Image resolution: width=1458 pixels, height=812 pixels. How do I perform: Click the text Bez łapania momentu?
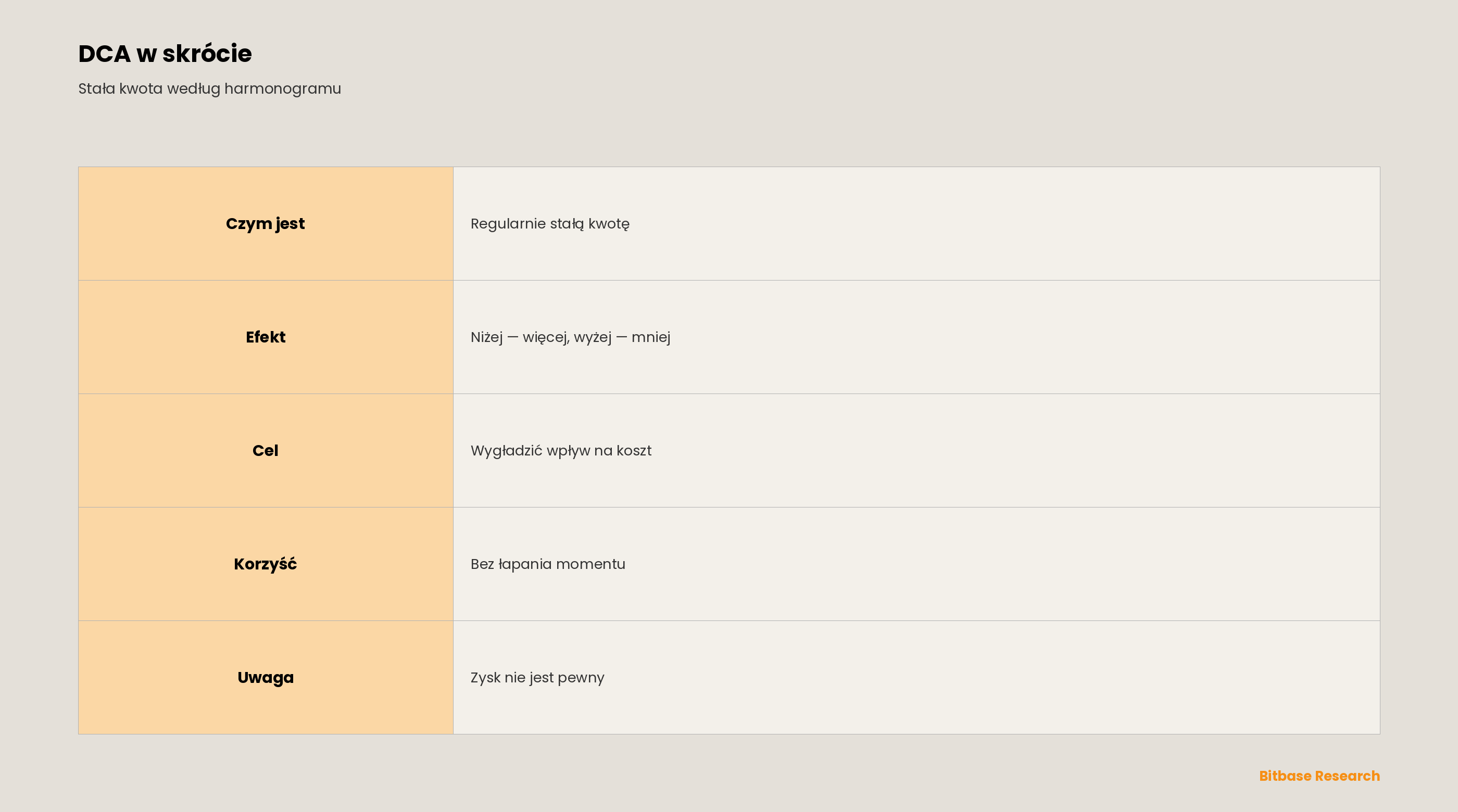coord(547,565)
